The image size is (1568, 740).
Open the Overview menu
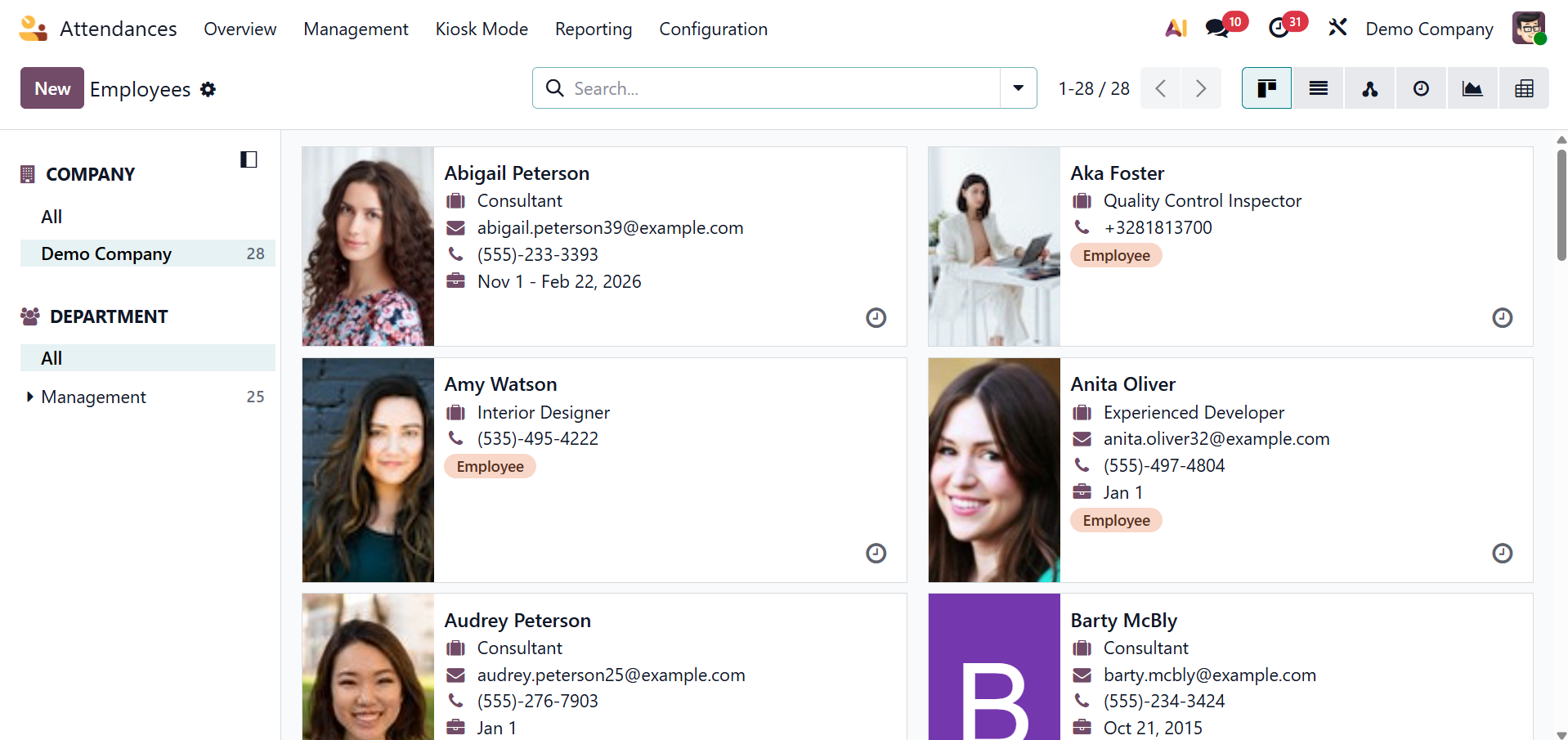[240, 29]
